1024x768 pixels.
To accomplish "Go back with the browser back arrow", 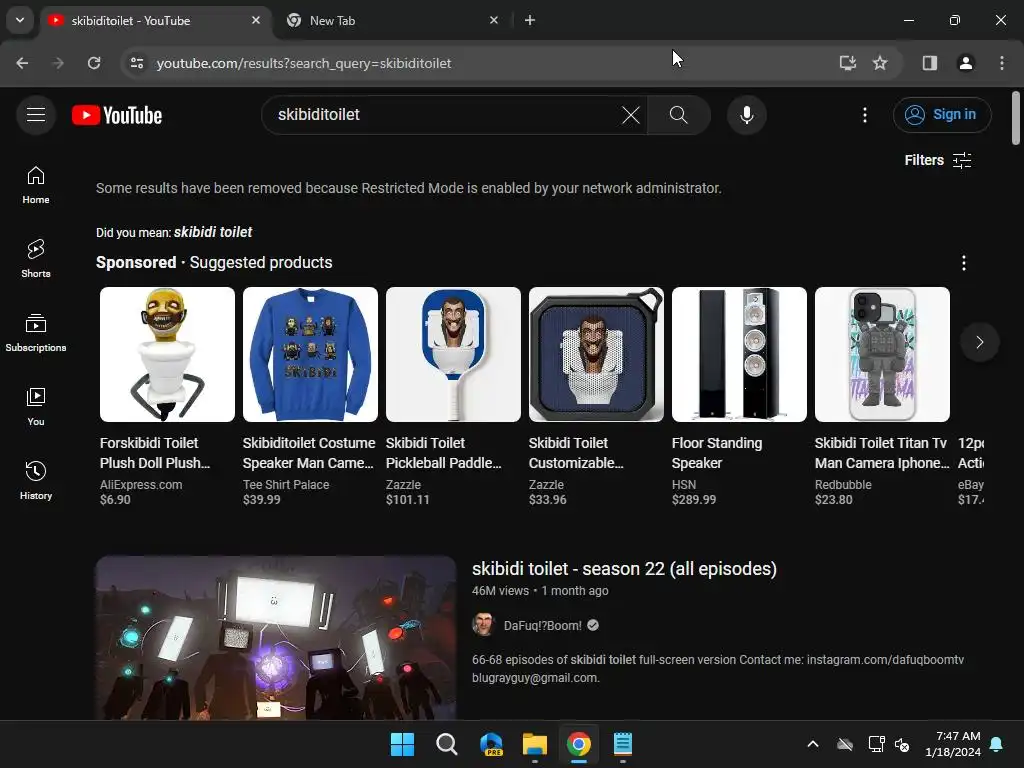I will 22,63.
